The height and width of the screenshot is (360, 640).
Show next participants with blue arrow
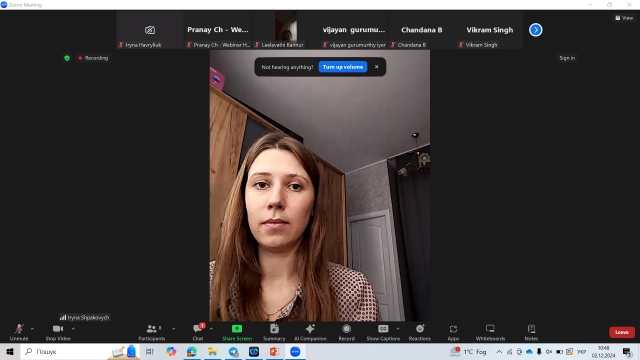click(536, 30)
